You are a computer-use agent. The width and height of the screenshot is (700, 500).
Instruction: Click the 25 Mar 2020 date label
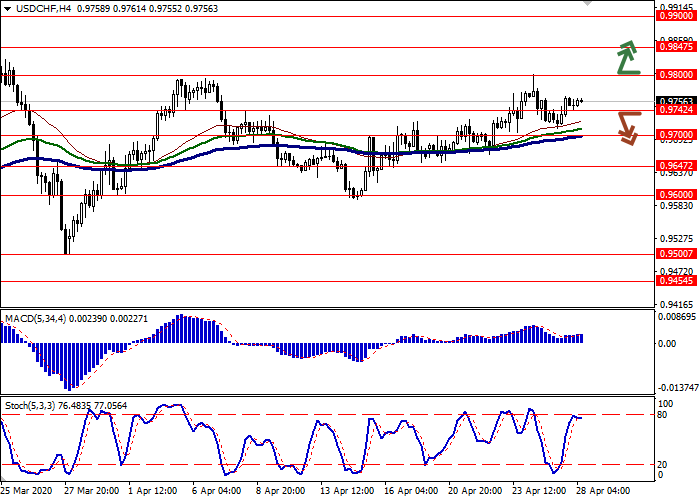tap(25, 492)
